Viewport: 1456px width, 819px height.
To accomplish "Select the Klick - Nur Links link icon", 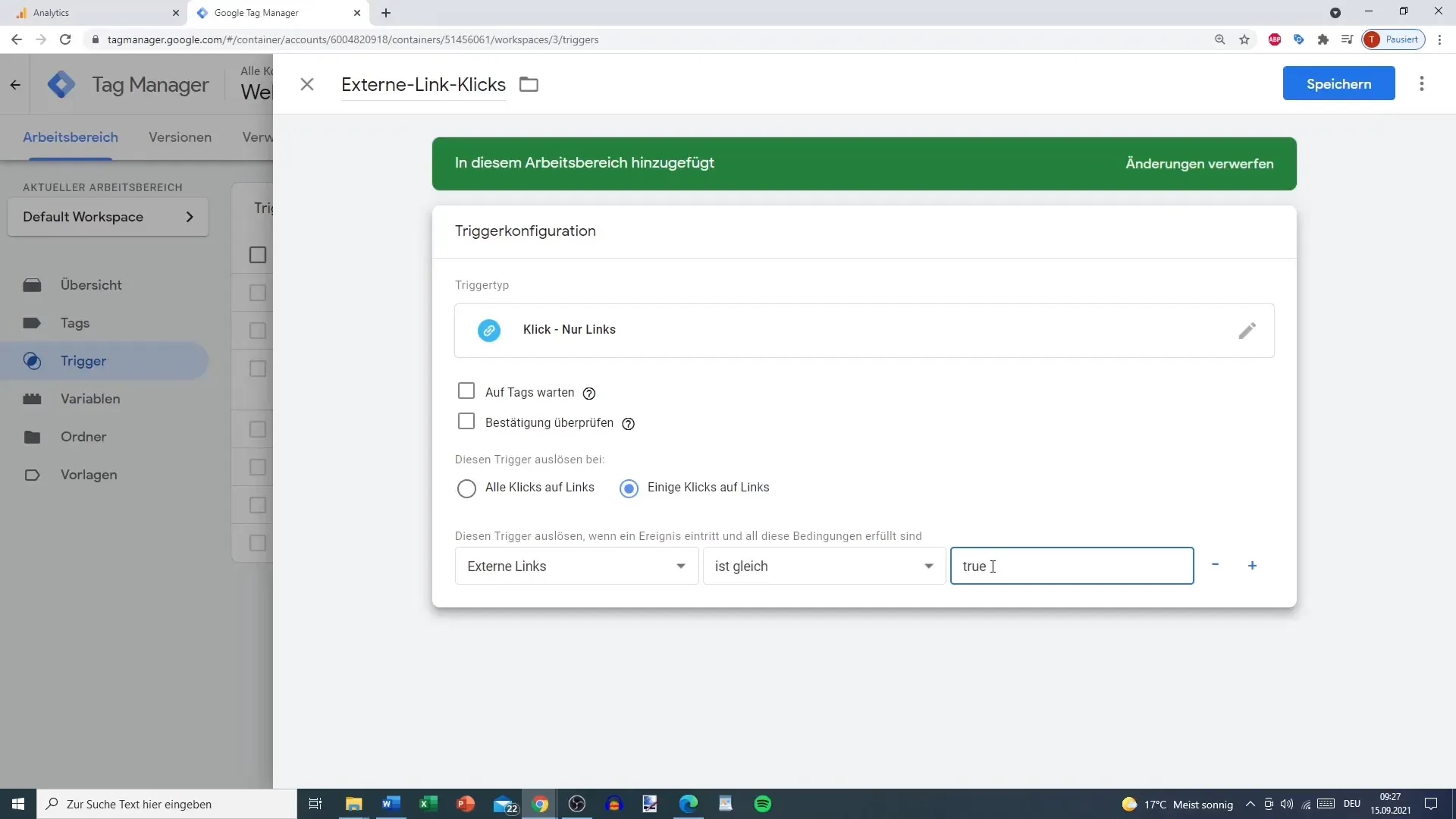I will (489, 331).
